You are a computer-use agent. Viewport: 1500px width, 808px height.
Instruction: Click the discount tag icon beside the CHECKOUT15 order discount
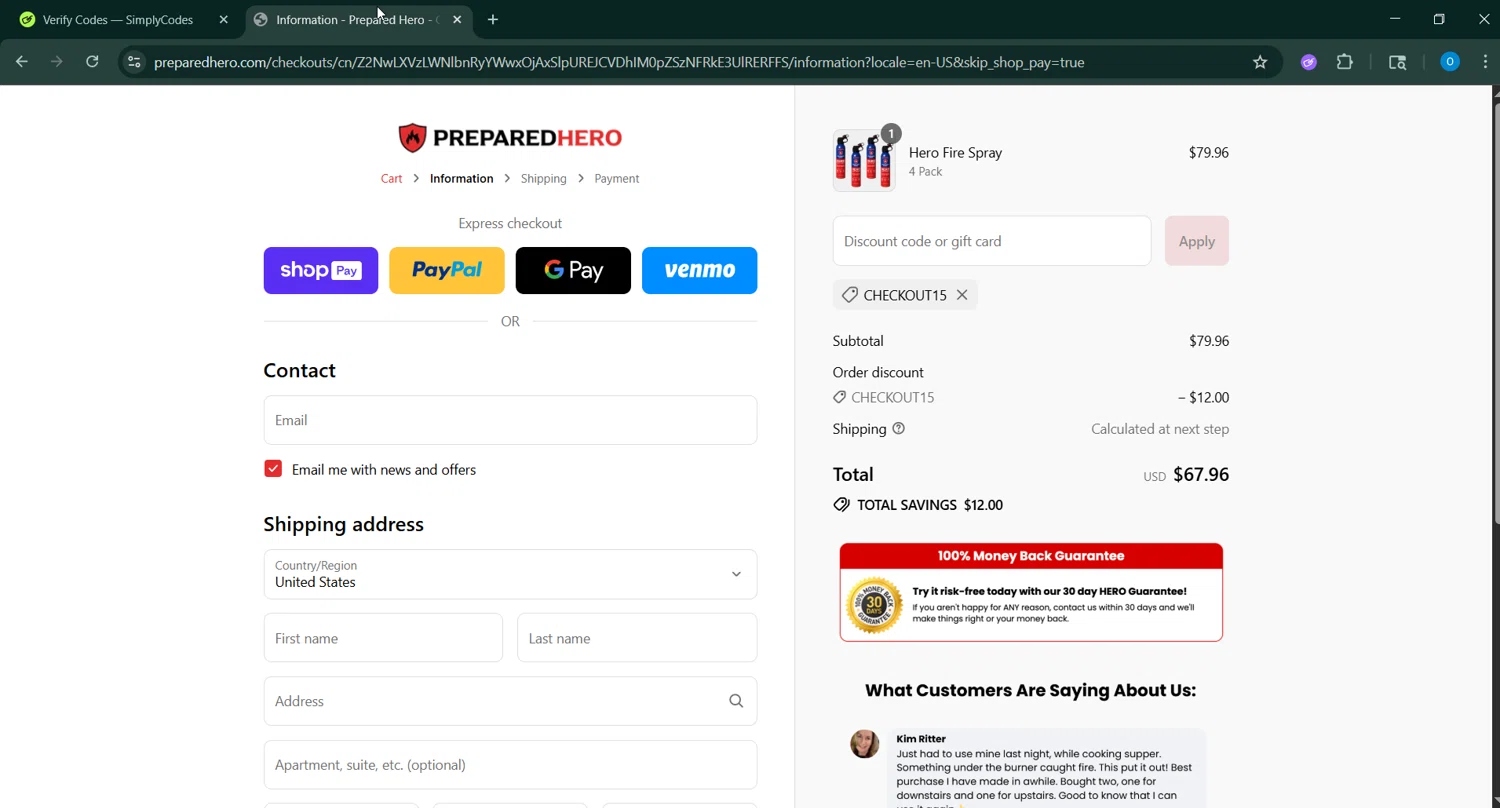(x=839, y=397)
